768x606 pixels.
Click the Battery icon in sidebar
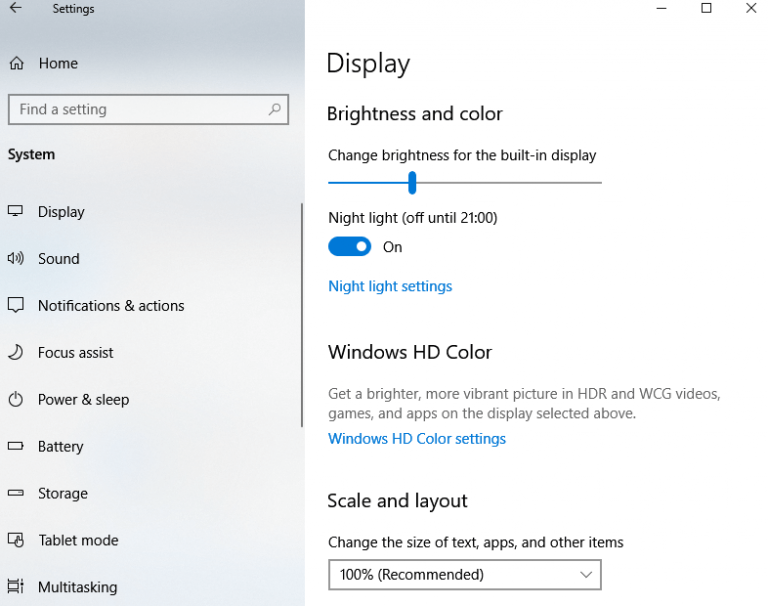pyautogui.click(x=16, y=446)
